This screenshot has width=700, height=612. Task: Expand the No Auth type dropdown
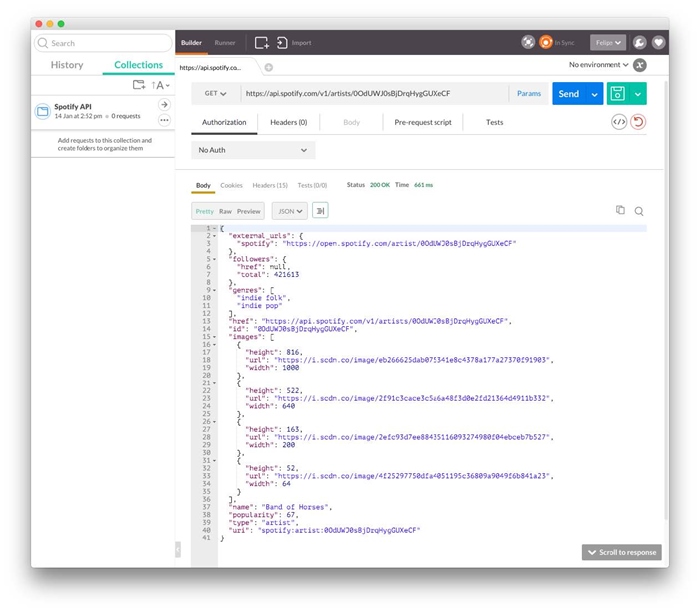pyautogui.click(x=253, y=150)
